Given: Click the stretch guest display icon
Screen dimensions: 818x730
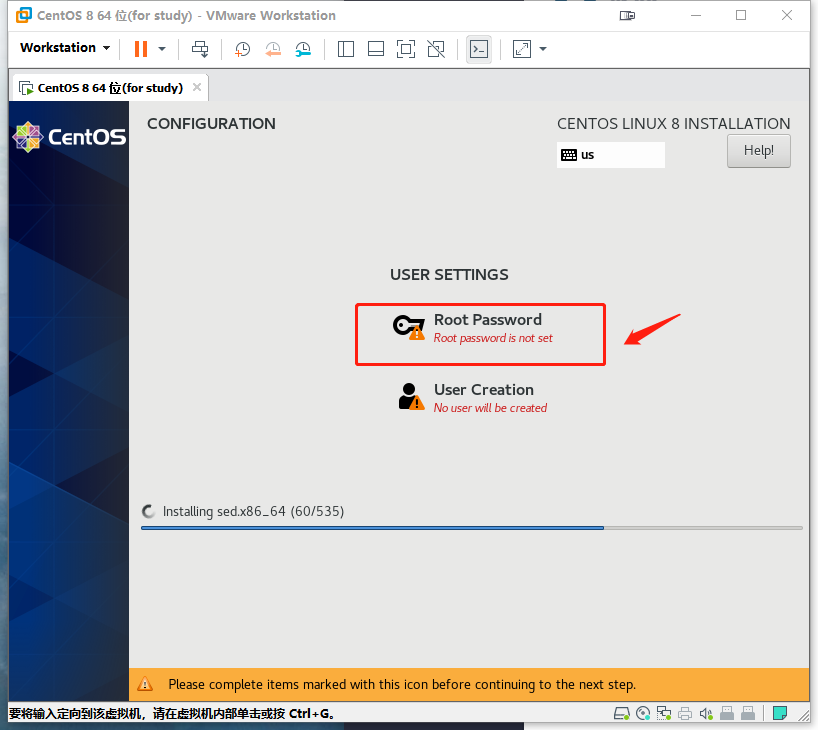Looking at the screenshot, I should (522, 49).
